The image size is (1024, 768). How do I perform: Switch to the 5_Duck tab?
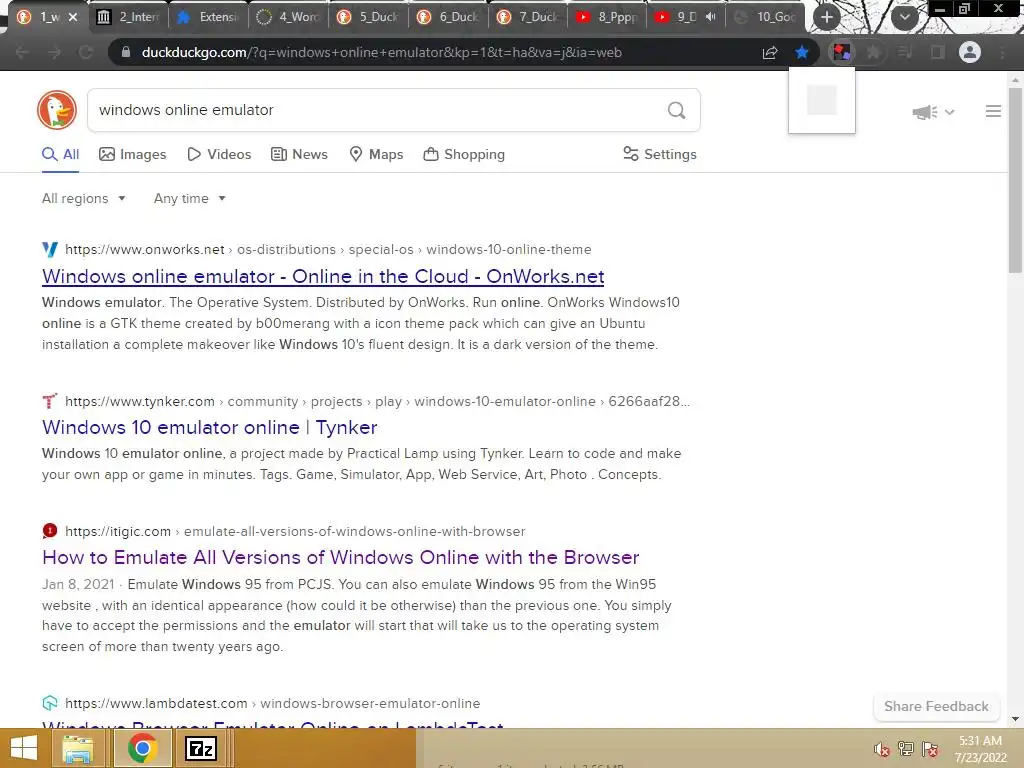tap(369, 17)
